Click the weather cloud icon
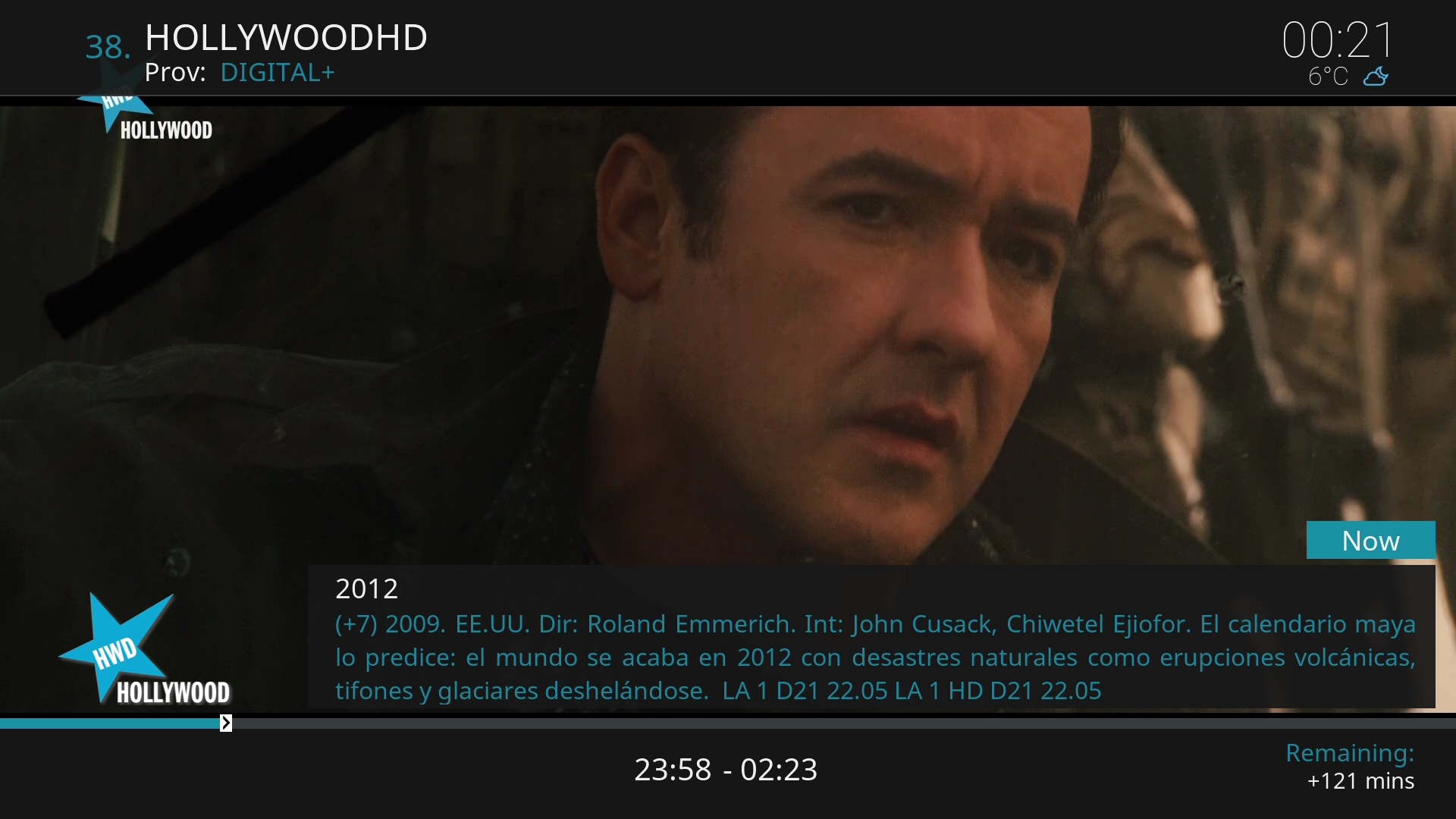The width and height of the screenshot is (1456, 819). 1376,77
